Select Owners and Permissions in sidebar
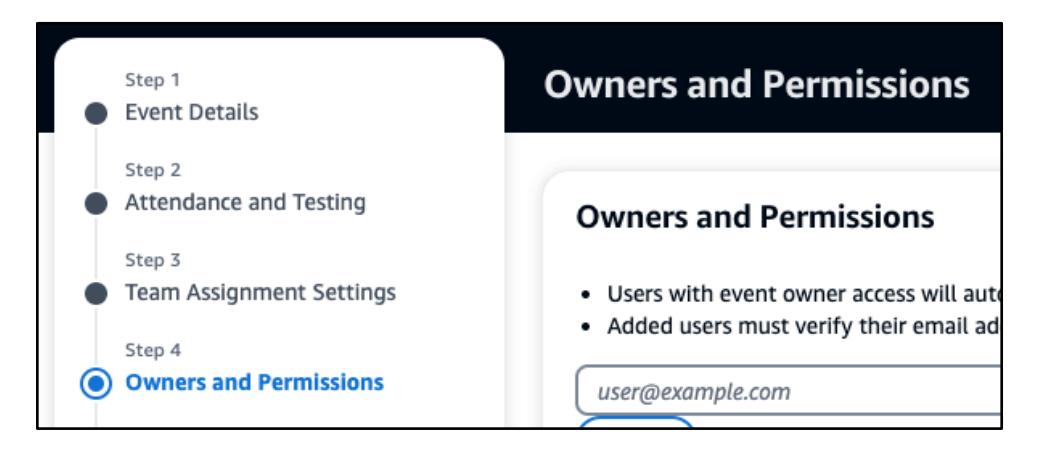The image size is (1049, 449). point(253,382)
